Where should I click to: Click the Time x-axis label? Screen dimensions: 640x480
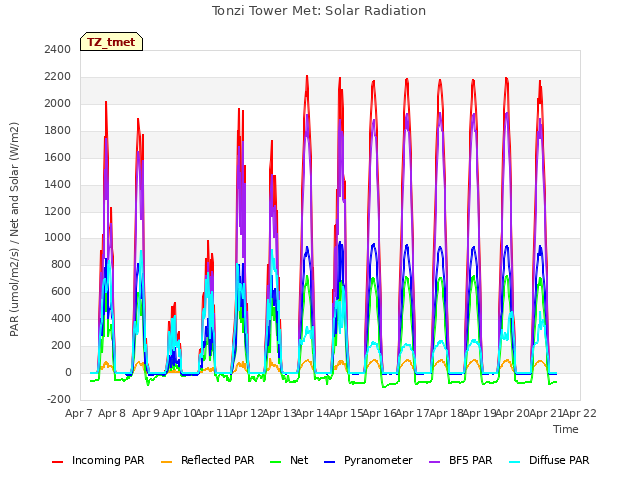566,429
